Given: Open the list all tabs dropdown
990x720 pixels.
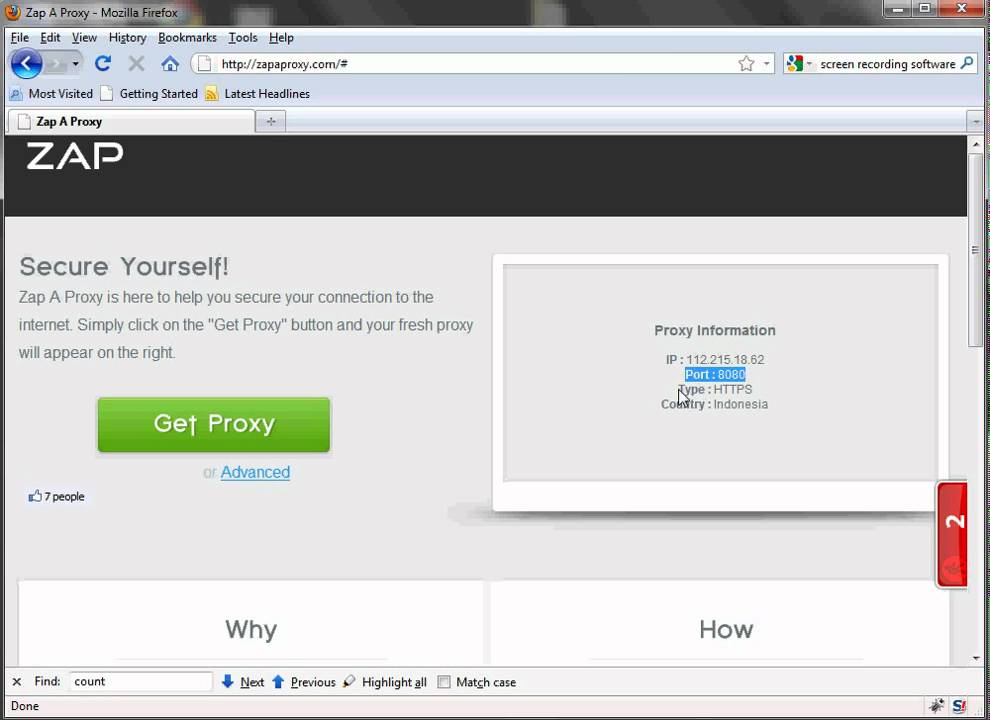Looking at the screenshot, I should tap(975, 121).
